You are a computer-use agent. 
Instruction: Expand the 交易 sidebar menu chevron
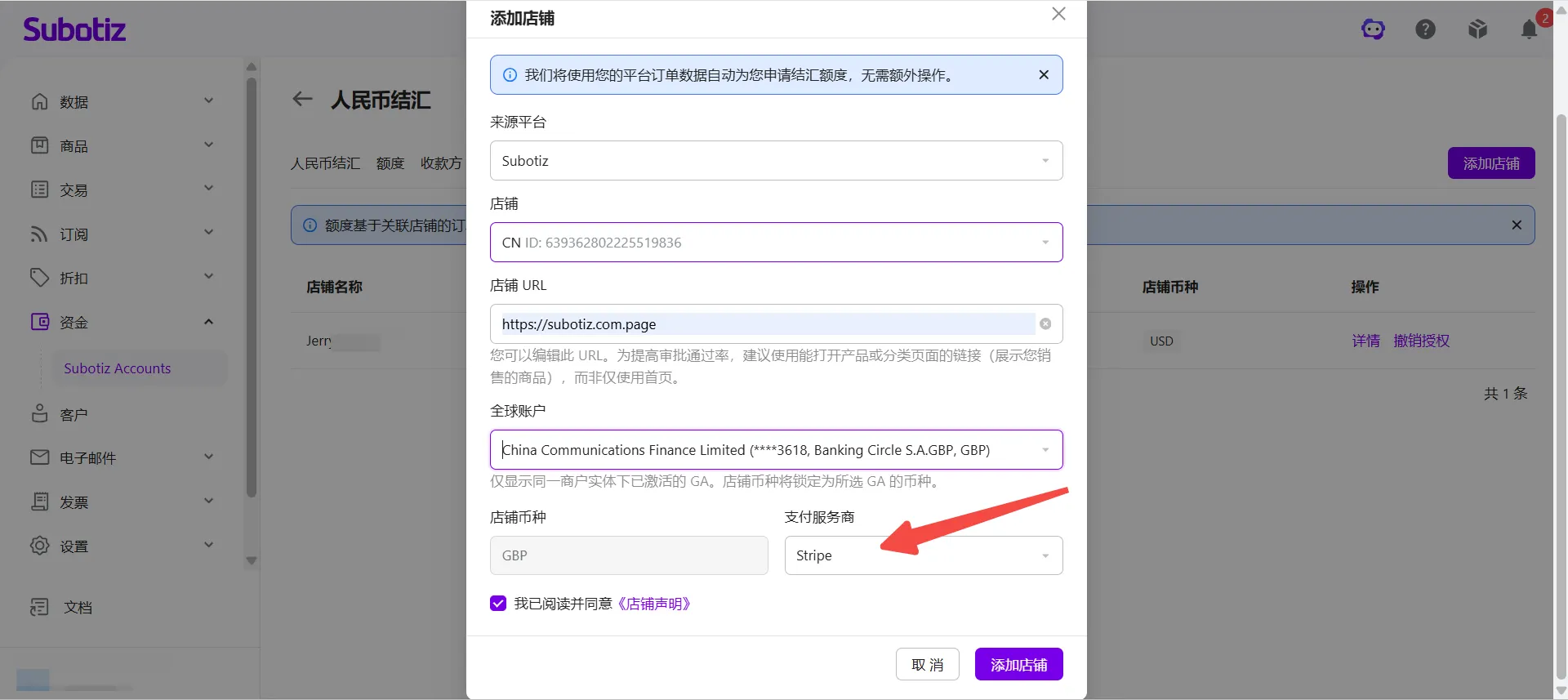point(209,189)
